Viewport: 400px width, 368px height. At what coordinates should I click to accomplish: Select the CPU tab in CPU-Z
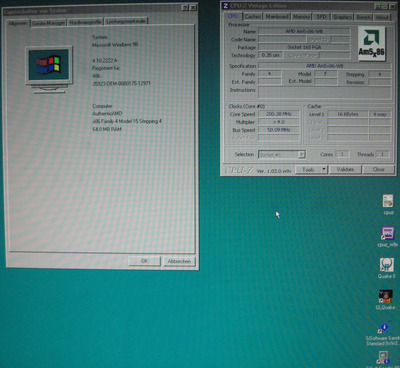tap(233, 16)
